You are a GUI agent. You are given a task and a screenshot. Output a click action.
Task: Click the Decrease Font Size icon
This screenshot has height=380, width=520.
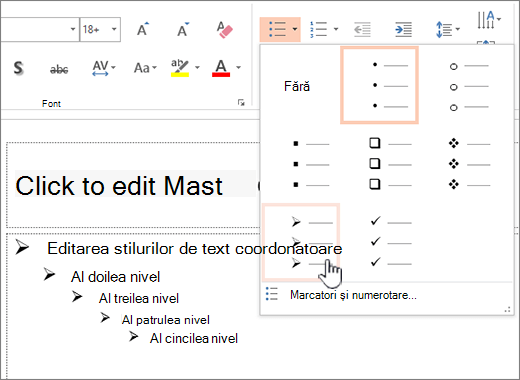click(183, 29)
